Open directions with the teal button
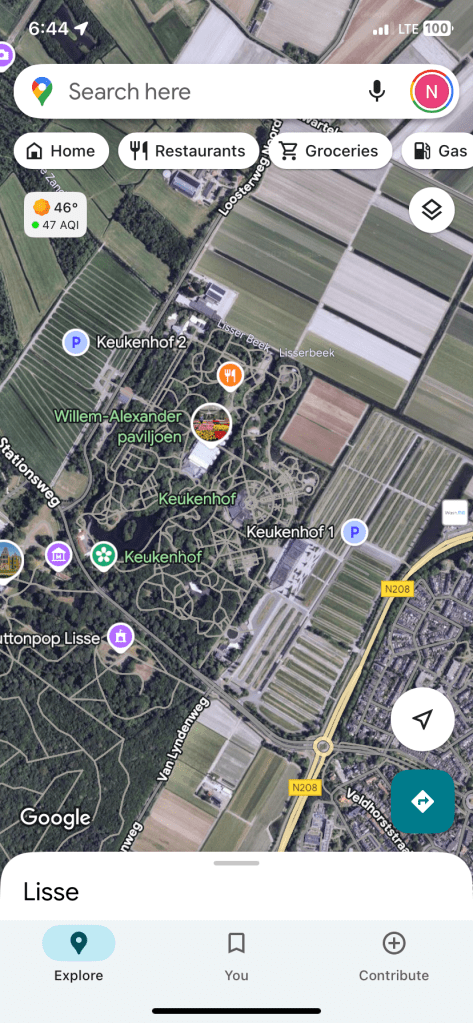This screenshot has height=1023, width=473. pos(422,801)
